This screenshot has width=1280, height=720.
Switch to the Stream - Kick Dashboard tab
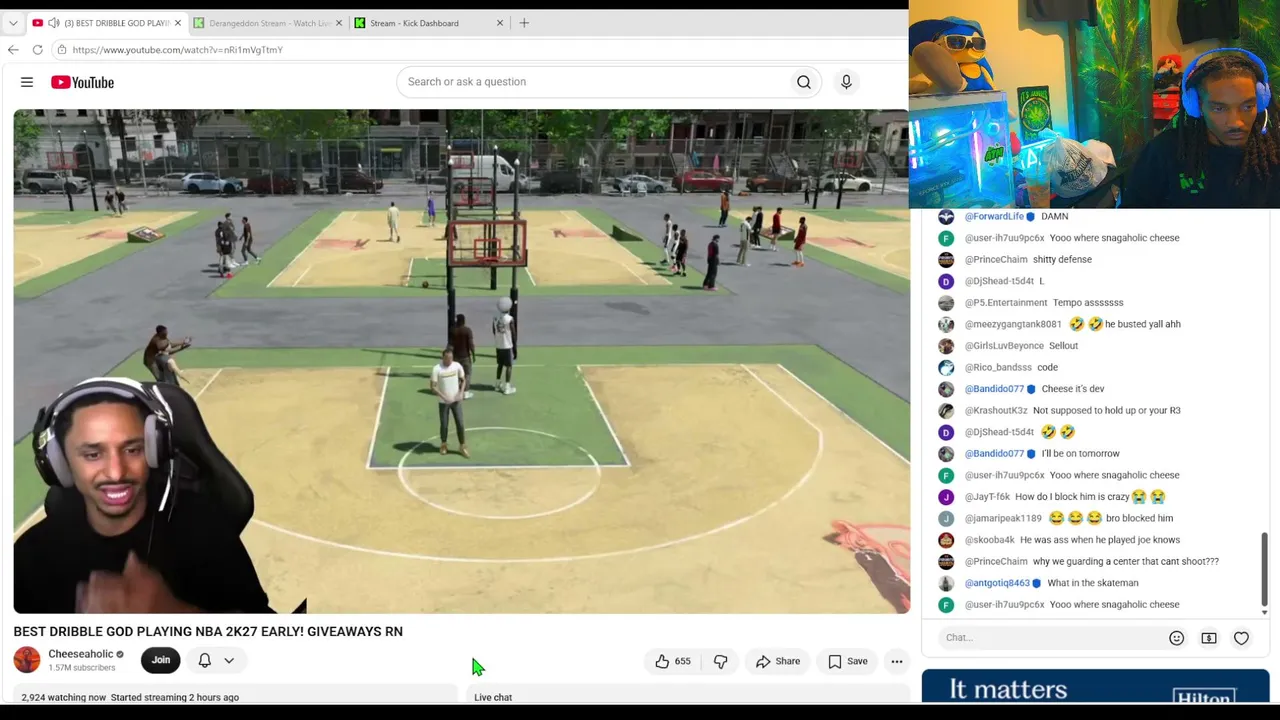point(430,23)
